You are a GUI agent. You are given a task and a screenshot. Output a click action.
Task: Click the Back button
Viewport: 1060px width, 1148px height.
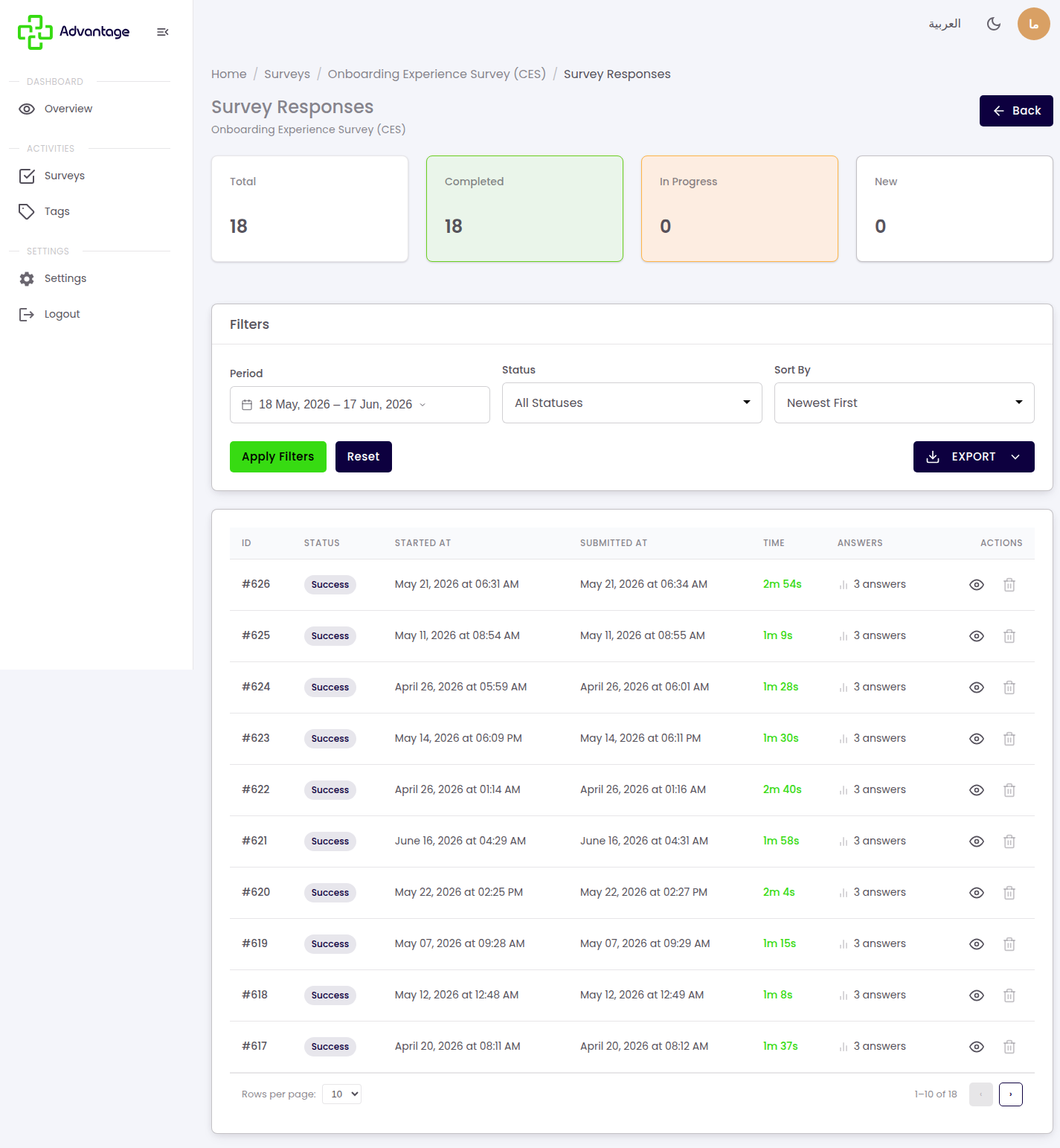click(1016, 111)
